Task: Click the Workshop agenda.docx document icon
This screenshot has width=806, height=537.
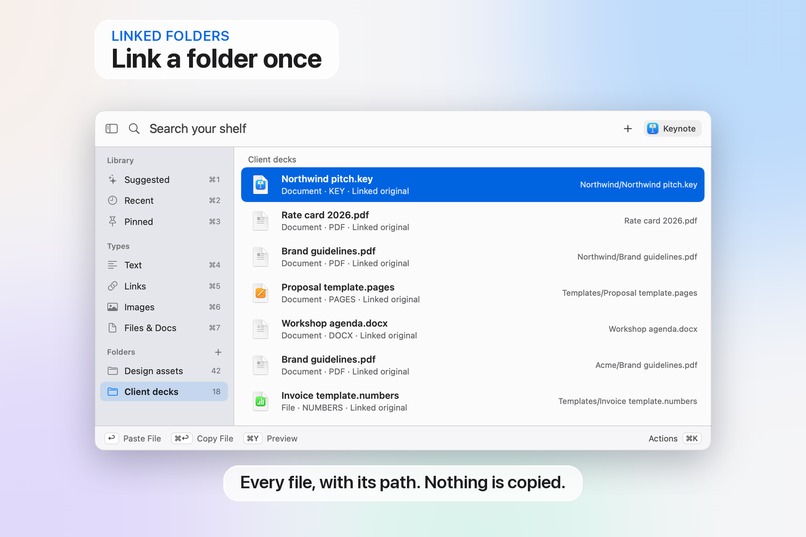Action: click(261, 329)
